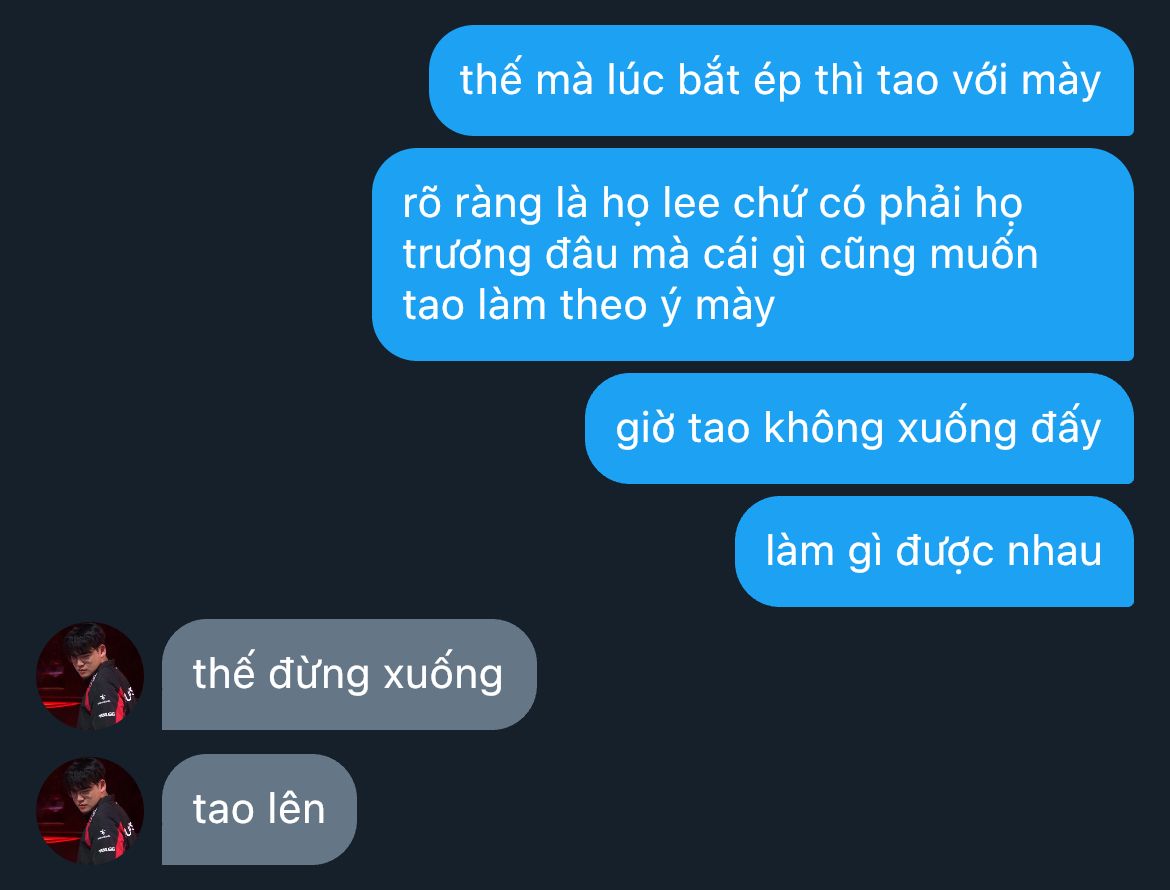
Task: Click the word 'muốn' in long blue message
Action: (x=983, y=254)
